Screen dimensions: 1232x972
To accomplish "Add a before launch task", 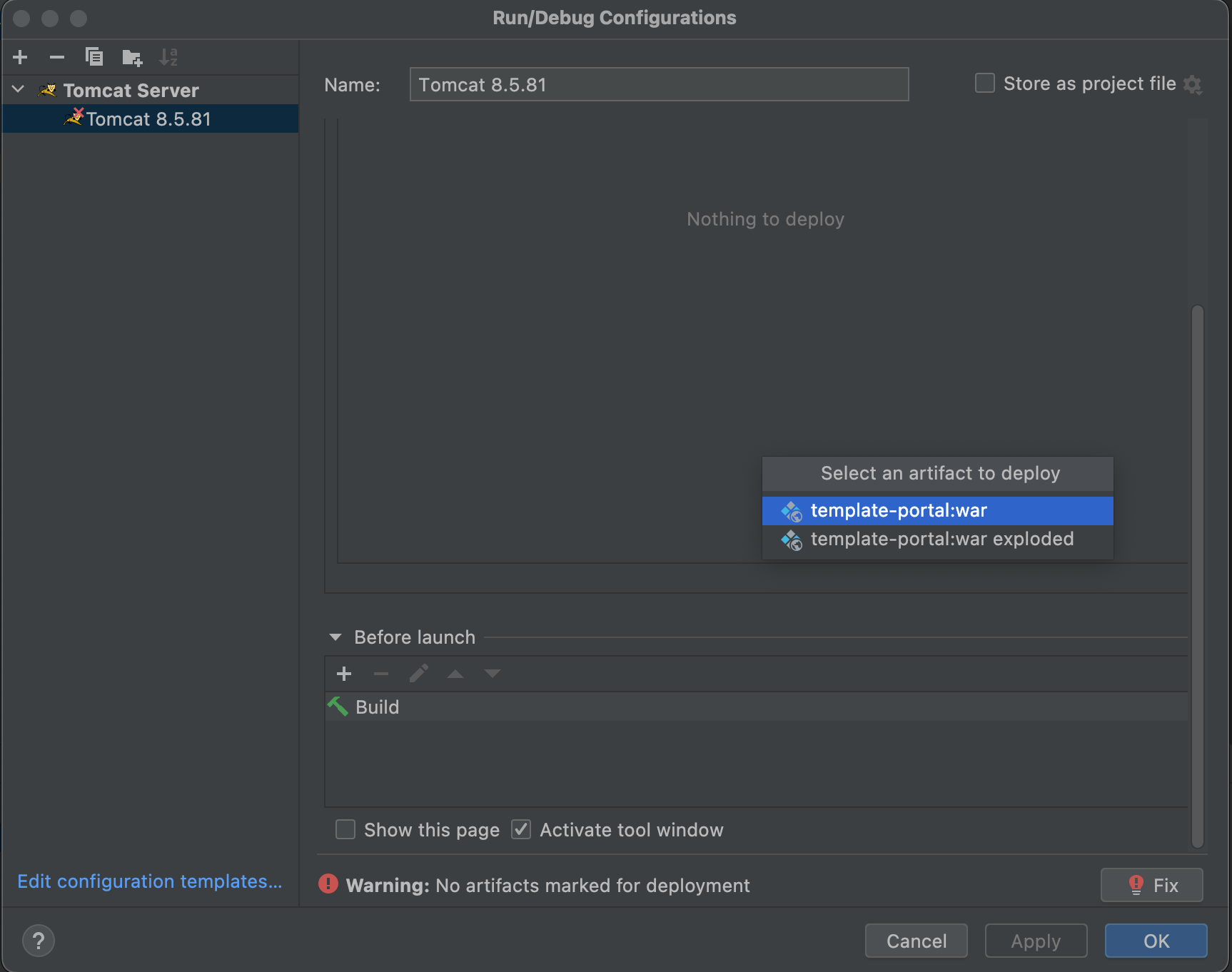I will coord(344,674).
